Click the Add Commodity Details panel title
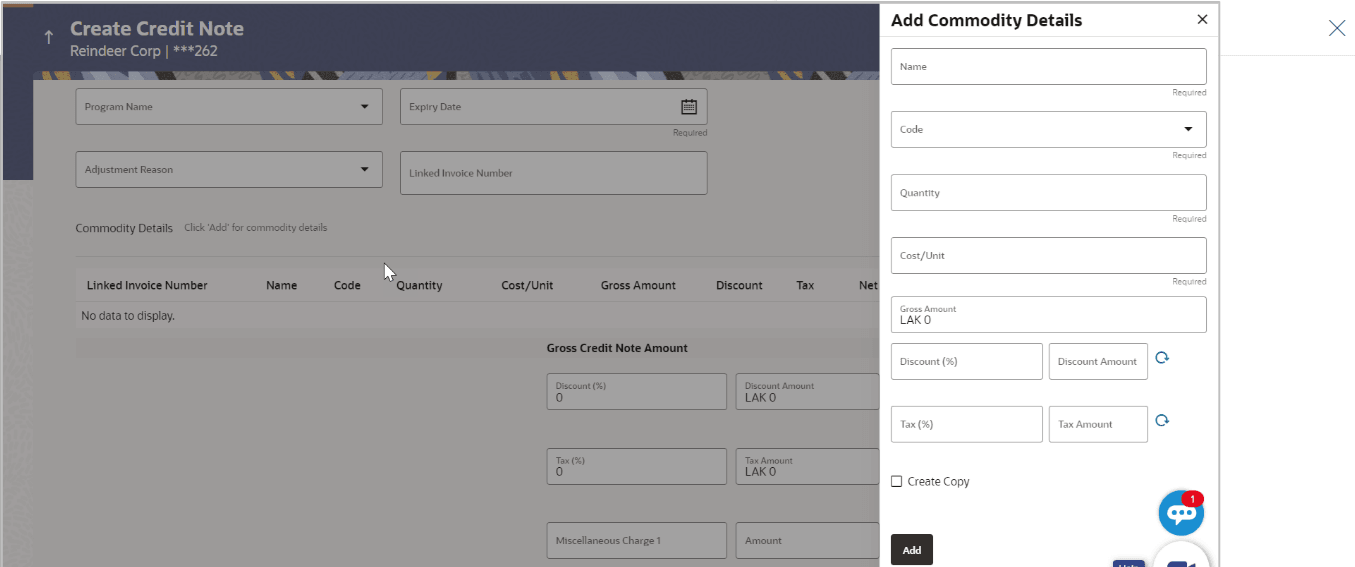Screen dimensions: 1355x567 pyautogui.click(x=986, y=20)
